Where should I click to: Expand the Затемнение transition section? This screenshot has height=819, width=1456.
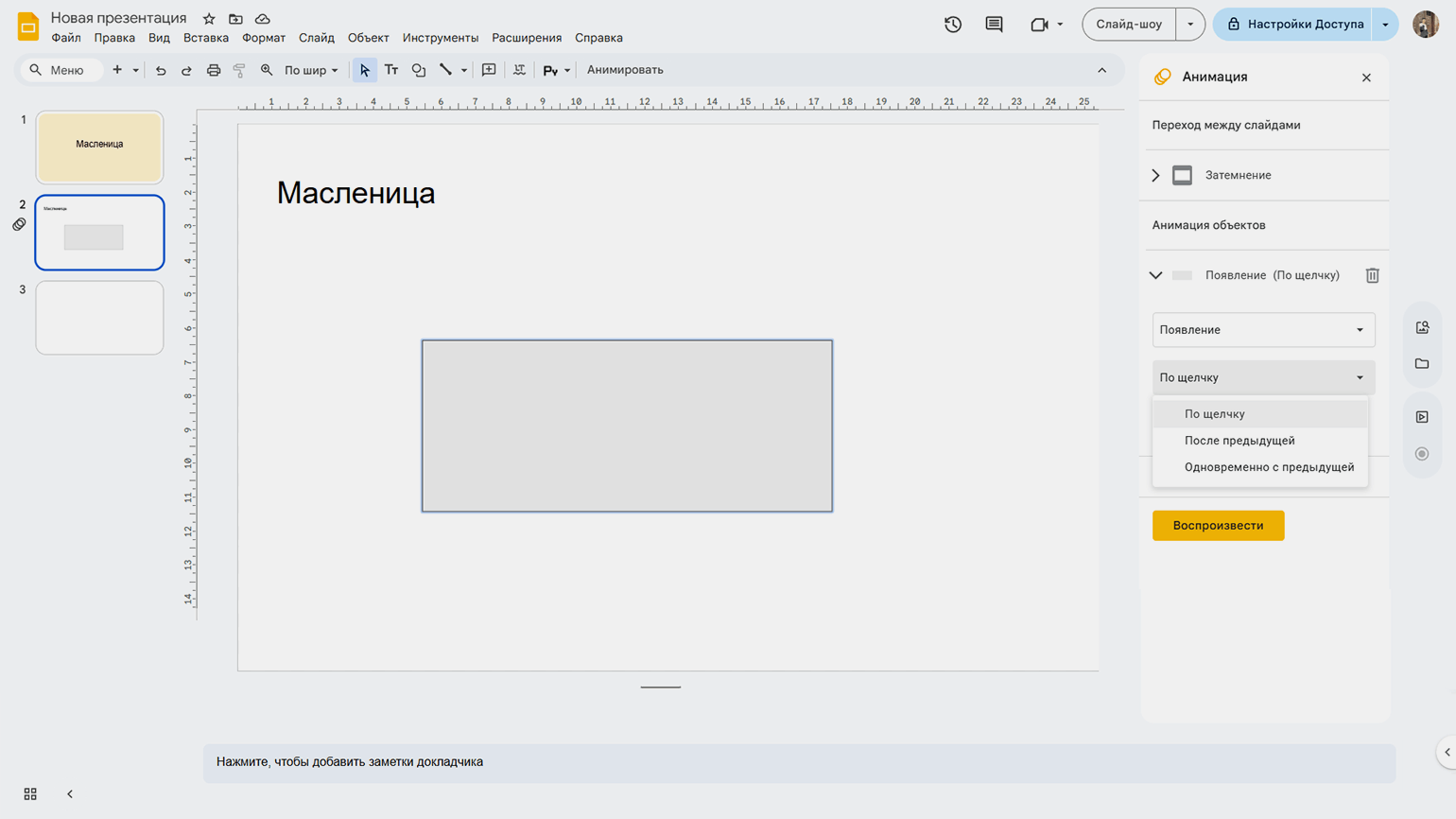[x=1155, y=175]
